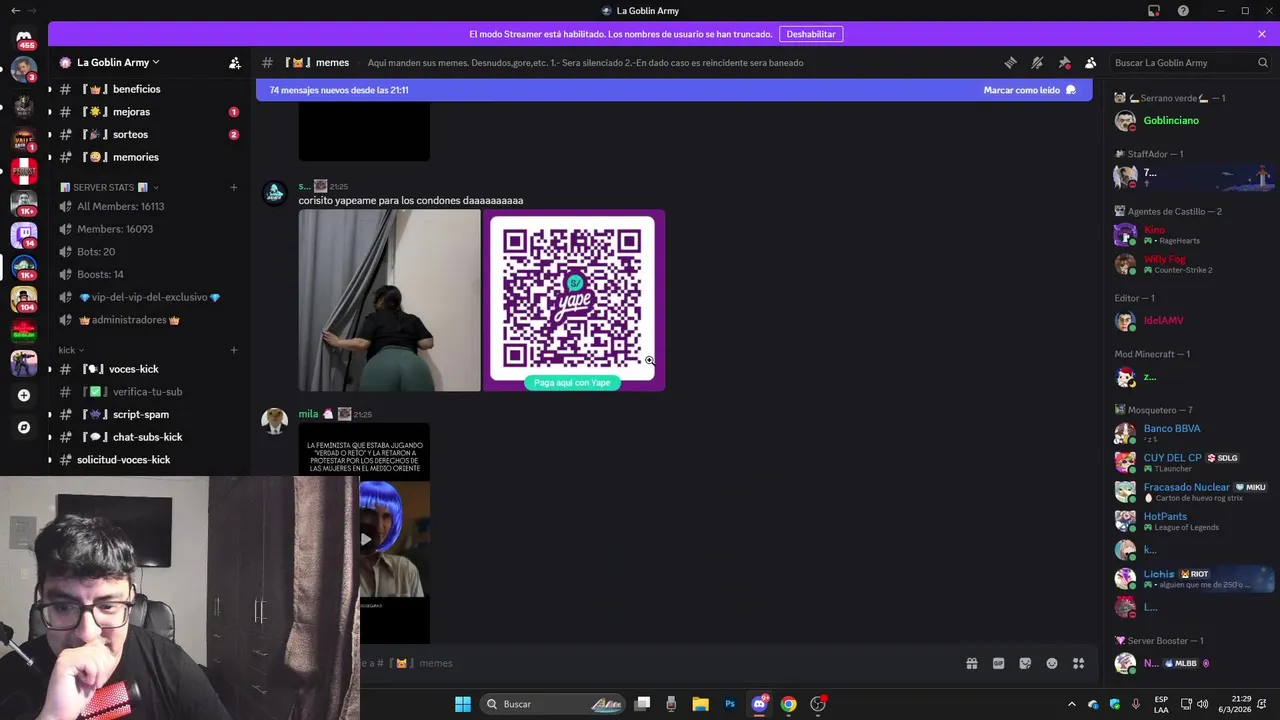Focus Windows taskbar Buscar search box
The image size is (1280, 720).
click(x=553, y=704)
